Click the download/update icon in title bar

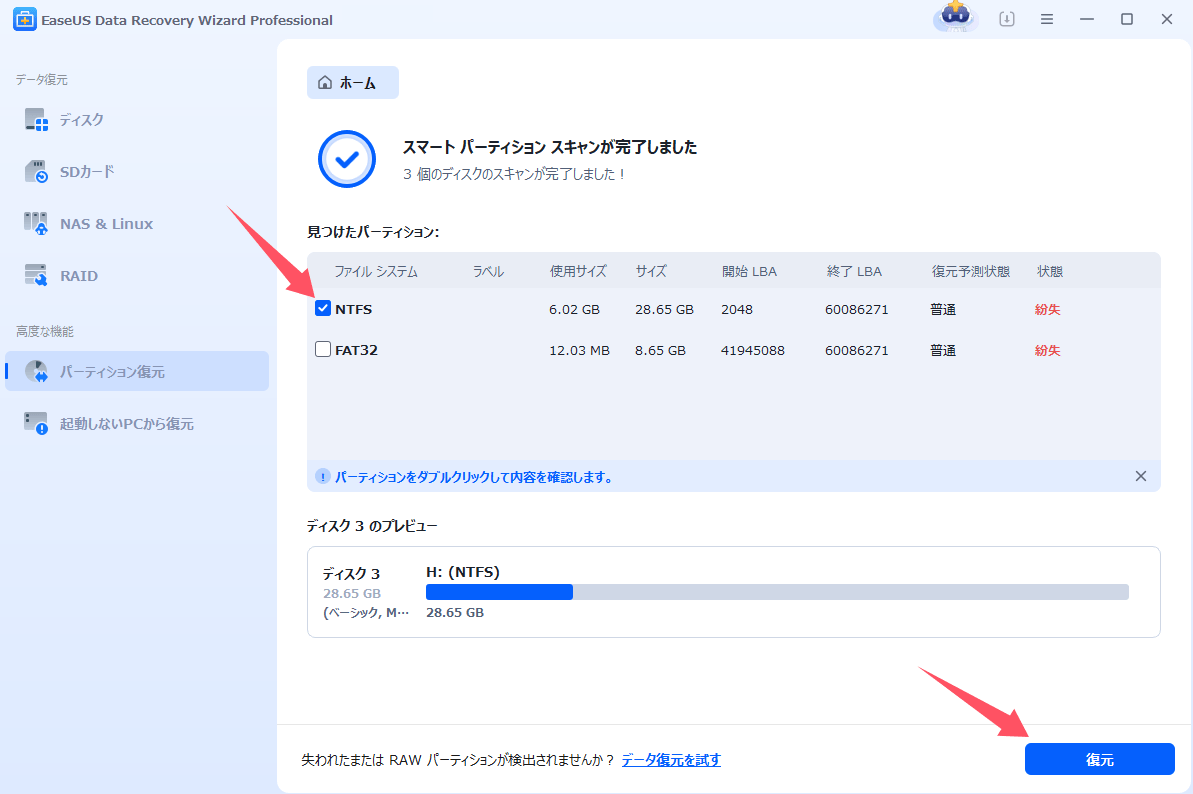tap(1006, 20)
